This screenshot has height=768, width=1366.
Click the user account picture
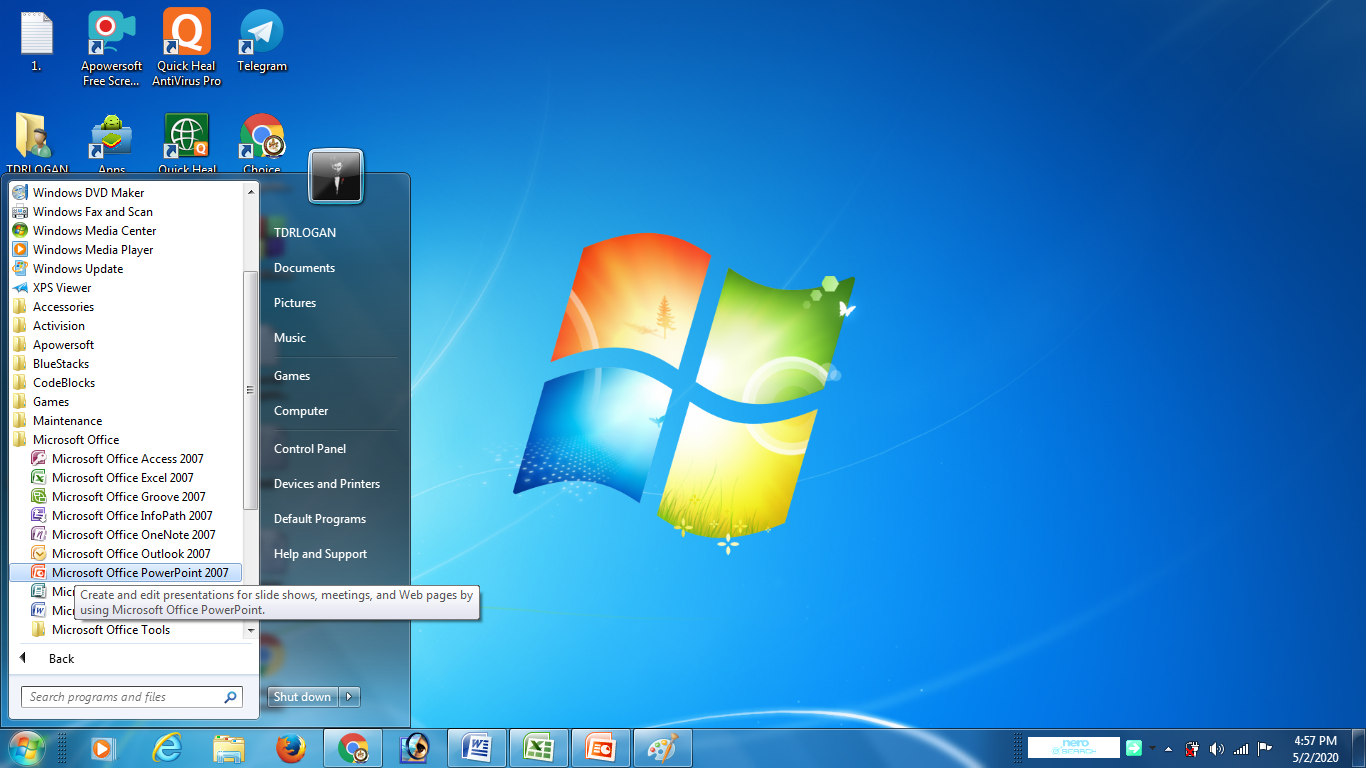tap(336, 177)
